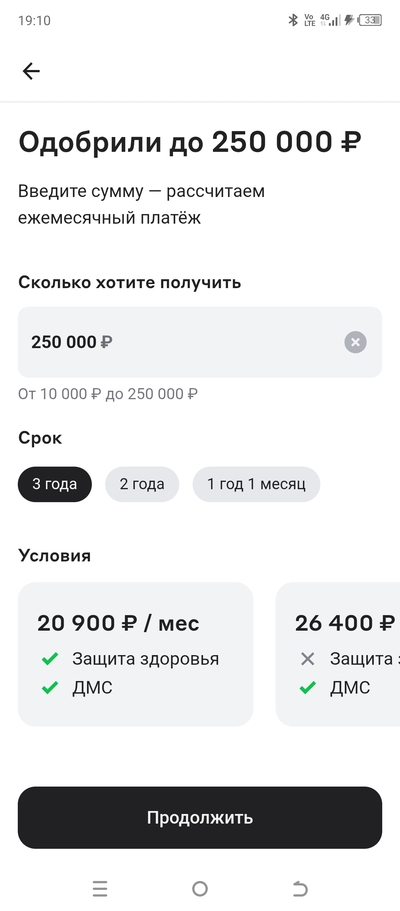400x911 pixels.
Task: Clear the amount with the X icon
Action: pos(355,342)
